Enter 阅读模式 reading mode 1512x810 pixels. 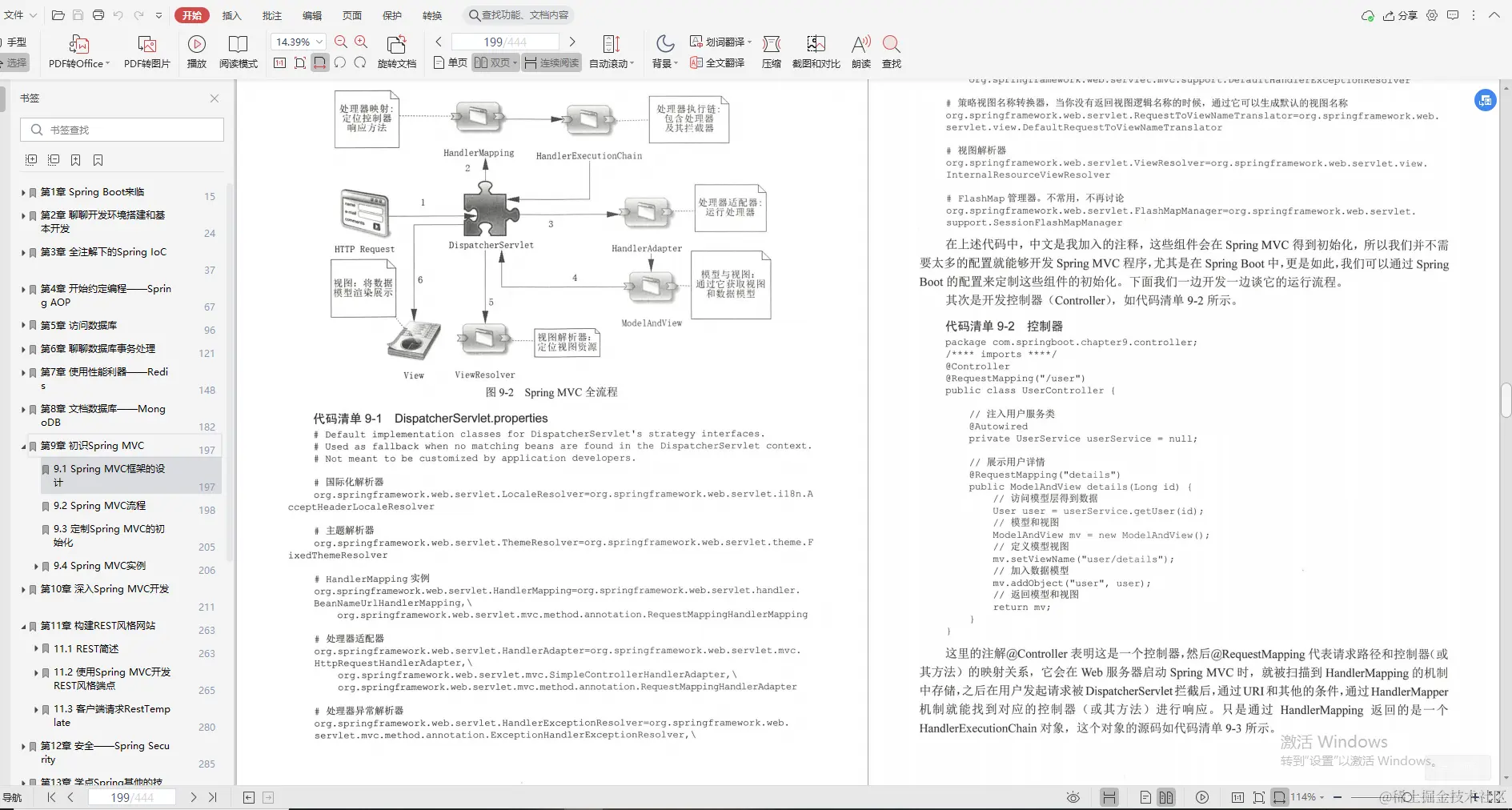pyautogui.click(x=238, y=50)
